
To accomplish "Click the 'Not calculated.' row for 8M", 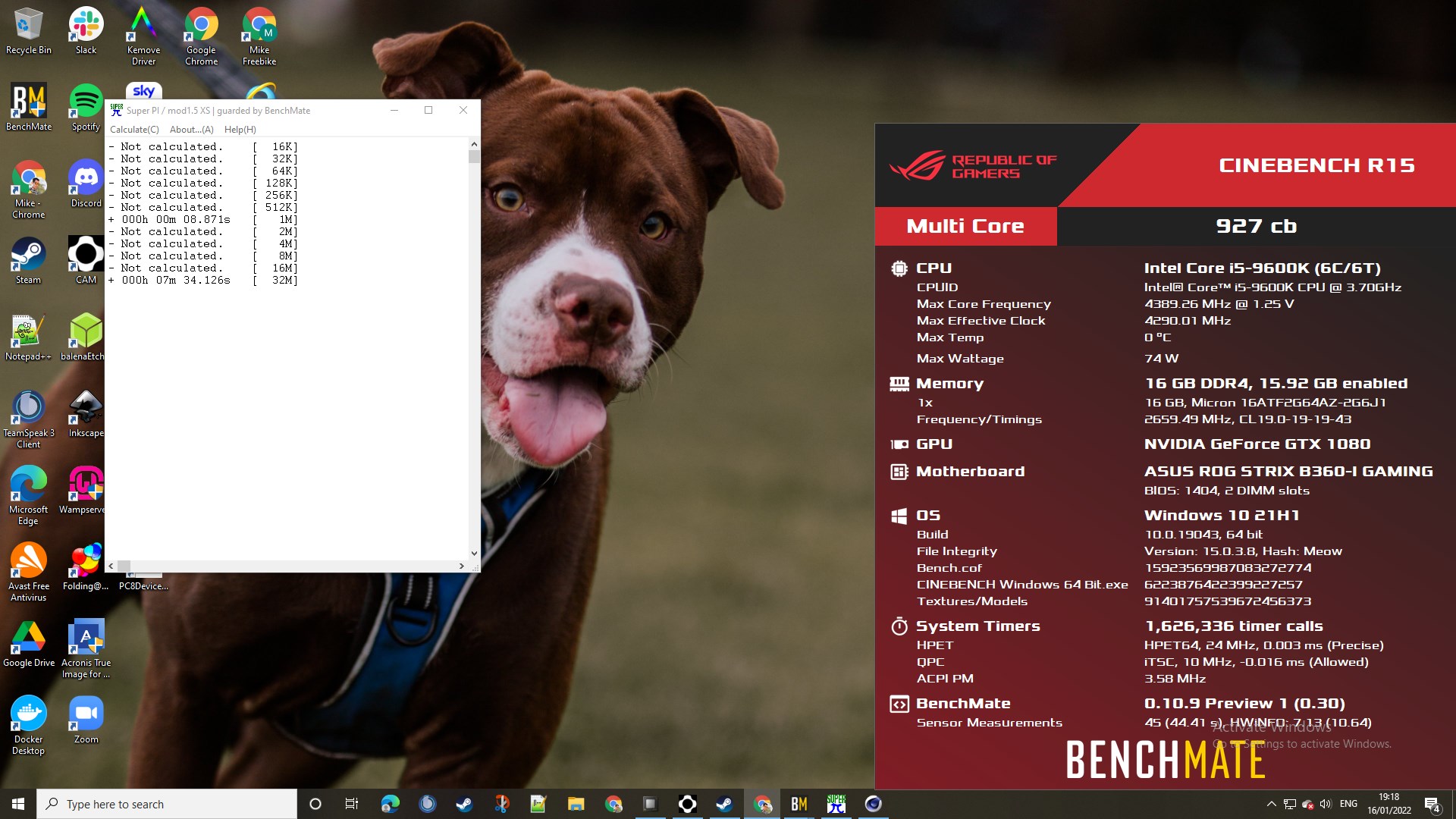I will [x=202, y=256].
